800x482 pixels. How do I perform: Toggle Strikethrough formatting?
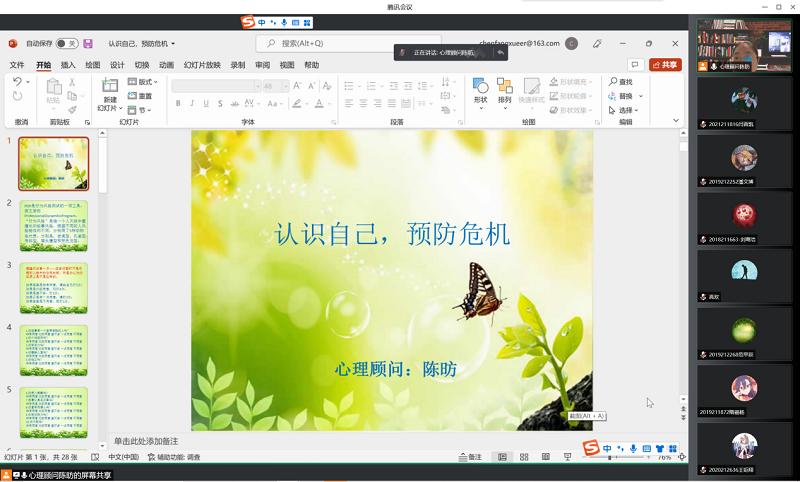[x=234, y=104]
